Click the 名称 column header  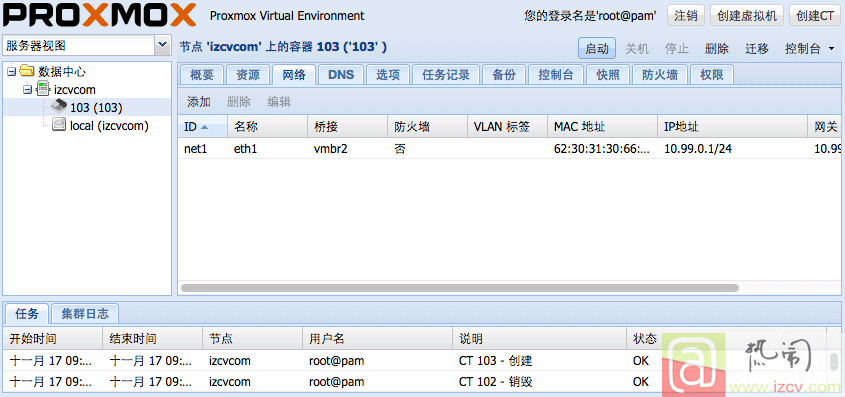click(267, 127)
